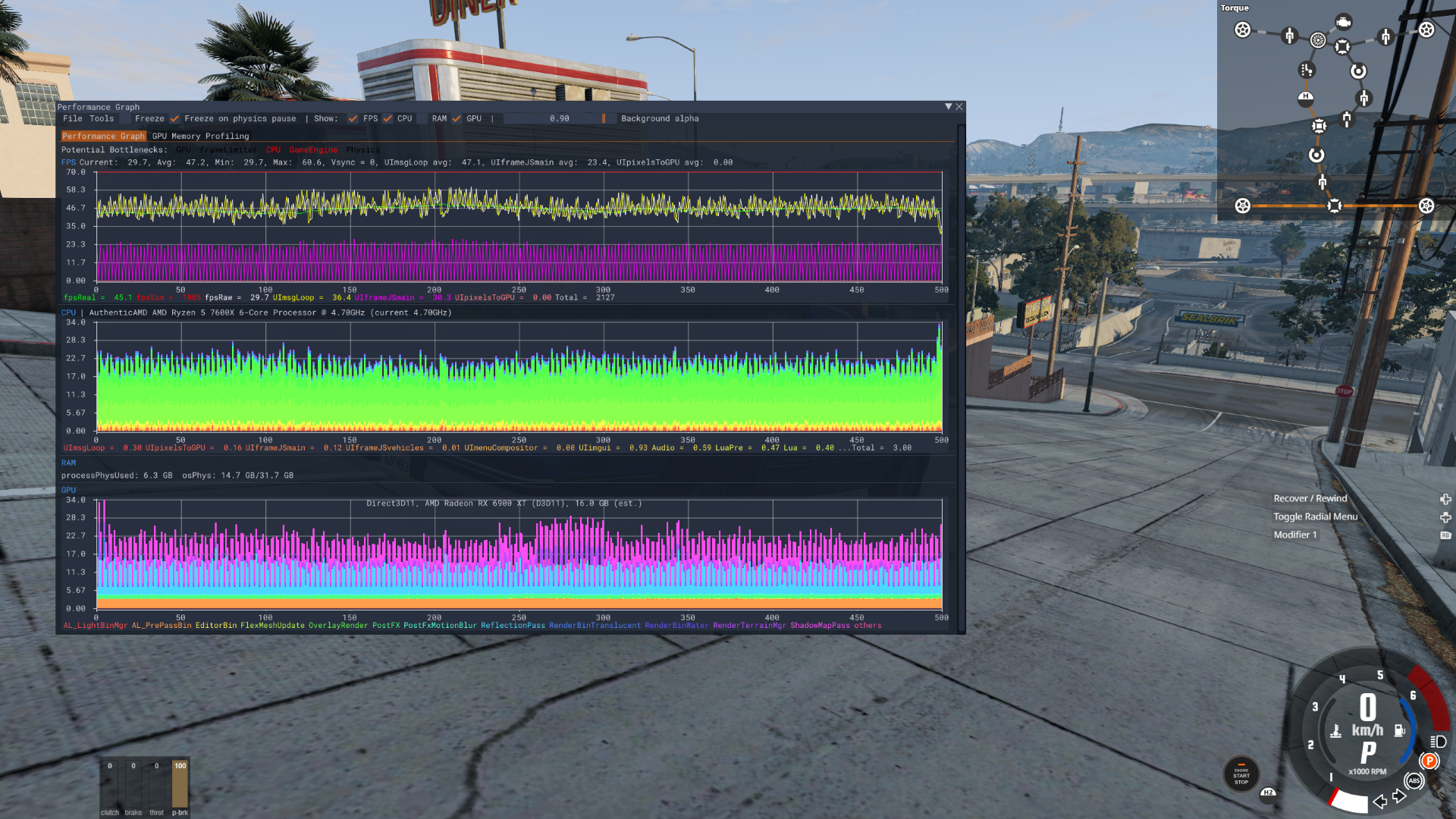Click the engine icon in Torque diagram
Viewport: 1456px width, 819px height.
point(1343,22)
